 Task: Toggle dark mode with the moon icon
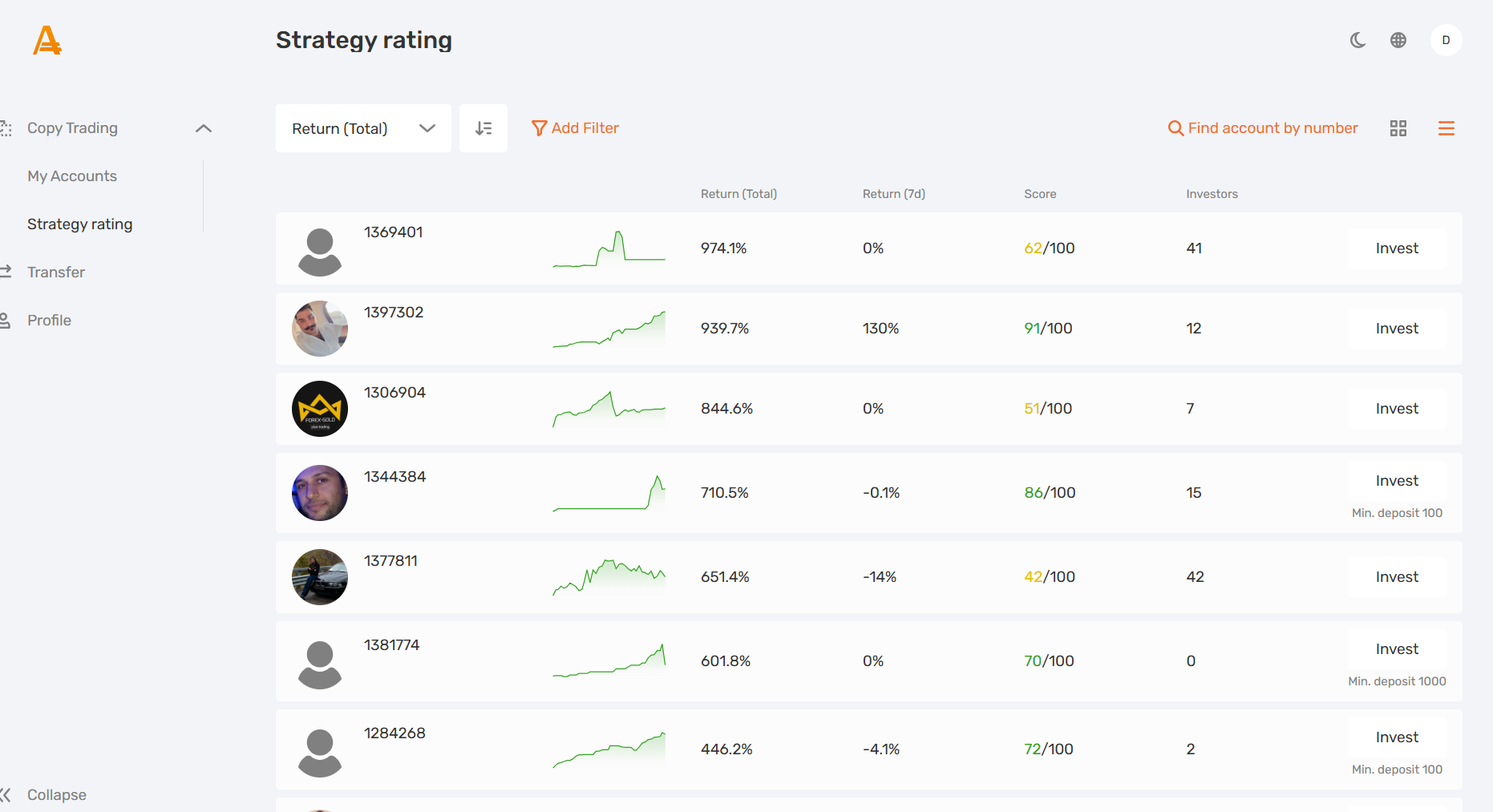pyautogui.click(x=1357, y=39)
